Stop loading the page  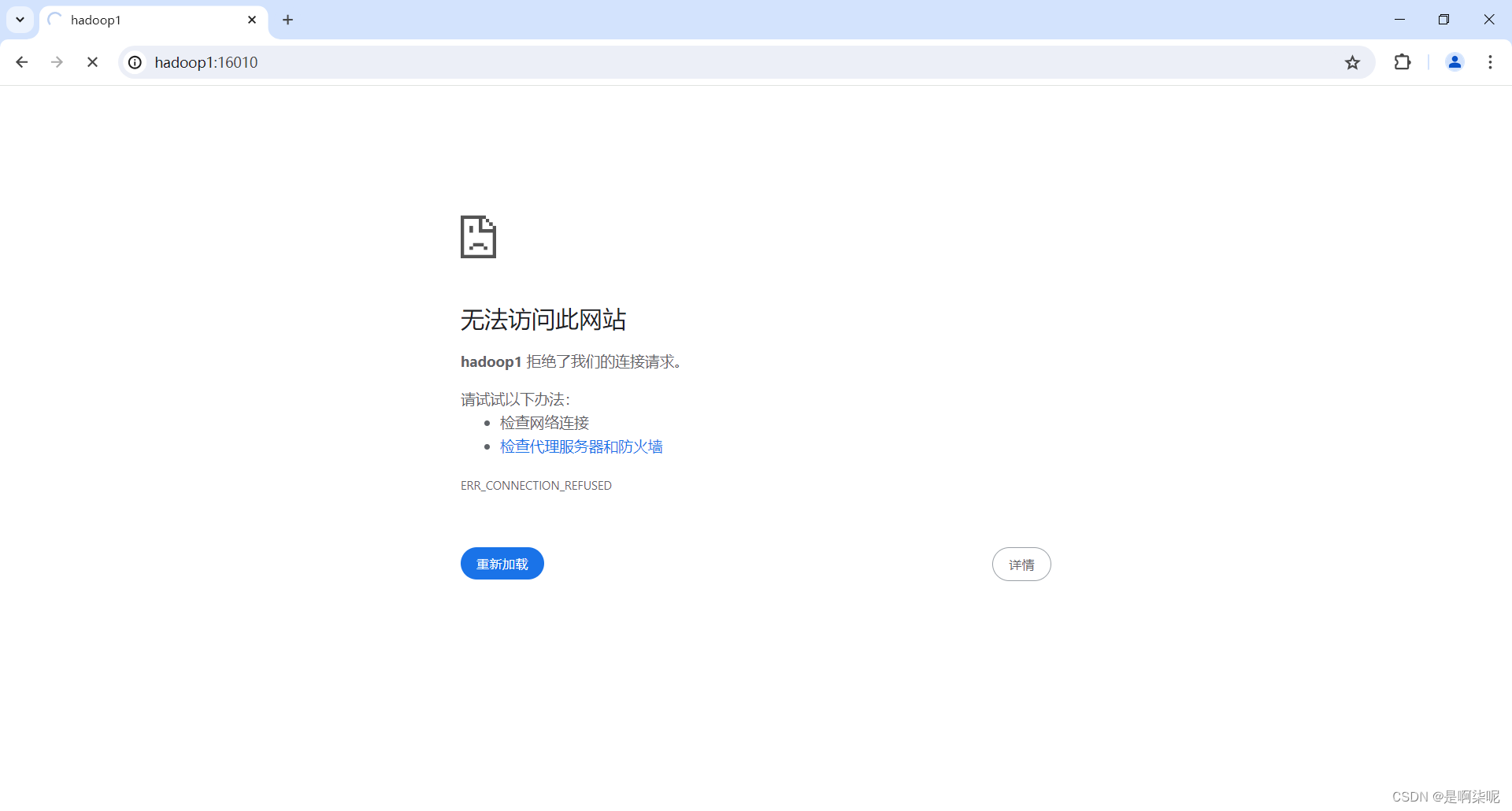pyautogui.click(x=92, y=62)
